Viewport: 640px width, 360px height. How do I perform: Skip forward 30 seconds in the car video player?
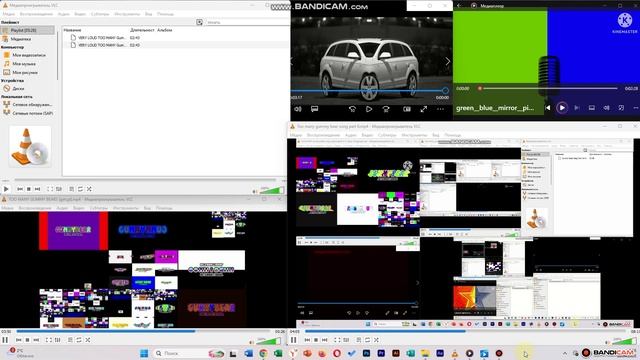(x=386, y=109)
